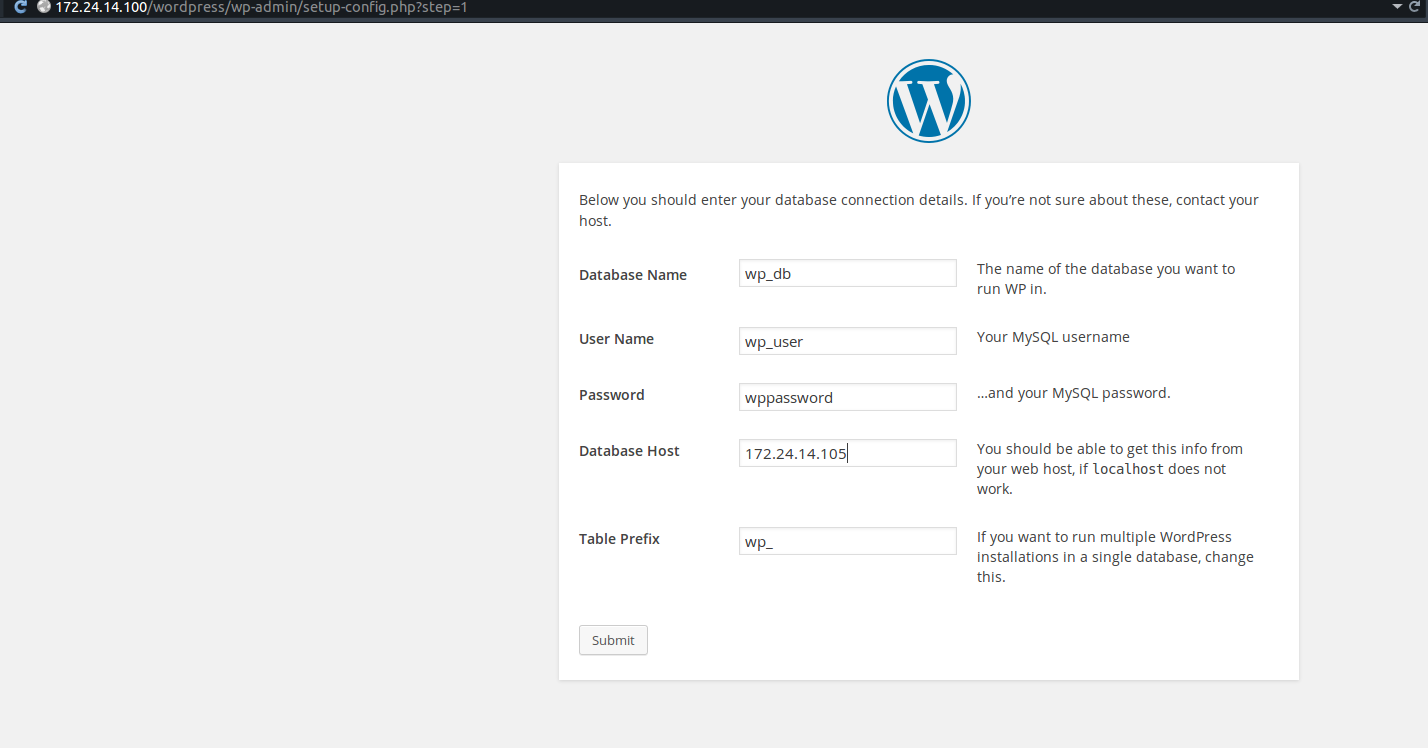Click the globe site-info icon in address bar
This screenshot has width=1428, height=748.
44,7
